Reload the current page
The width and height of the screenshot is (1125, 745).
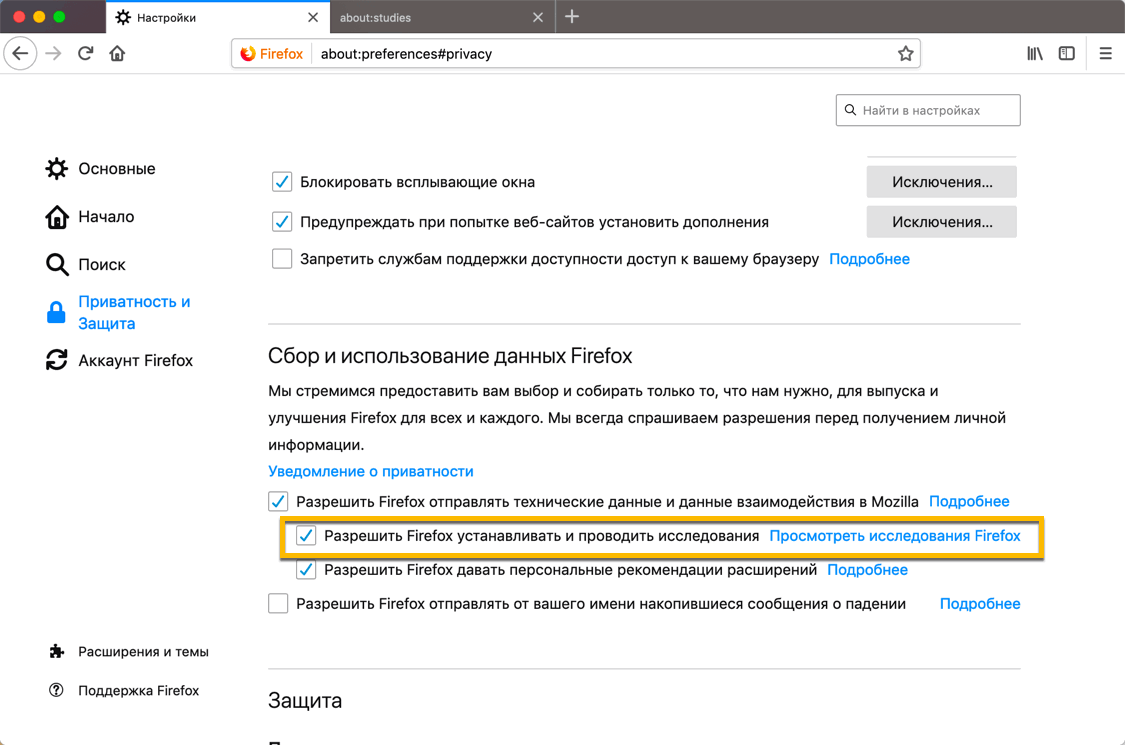coord(86,53)
